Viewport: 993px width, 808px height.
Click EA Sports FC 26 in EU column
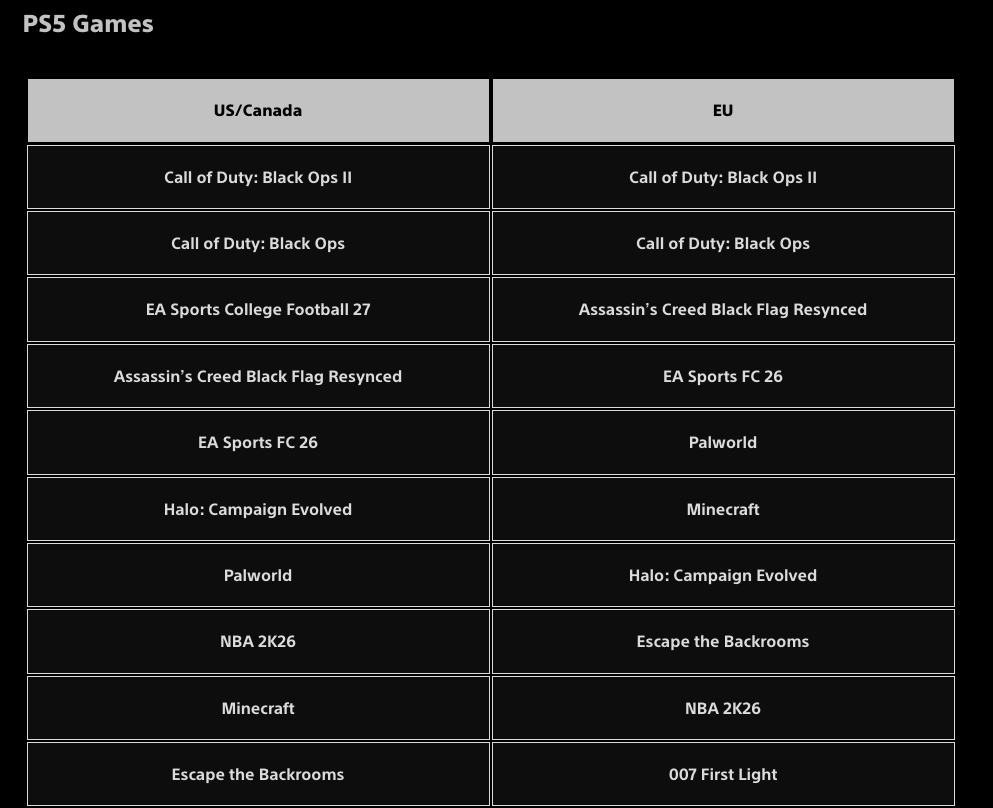coord(723,376)
